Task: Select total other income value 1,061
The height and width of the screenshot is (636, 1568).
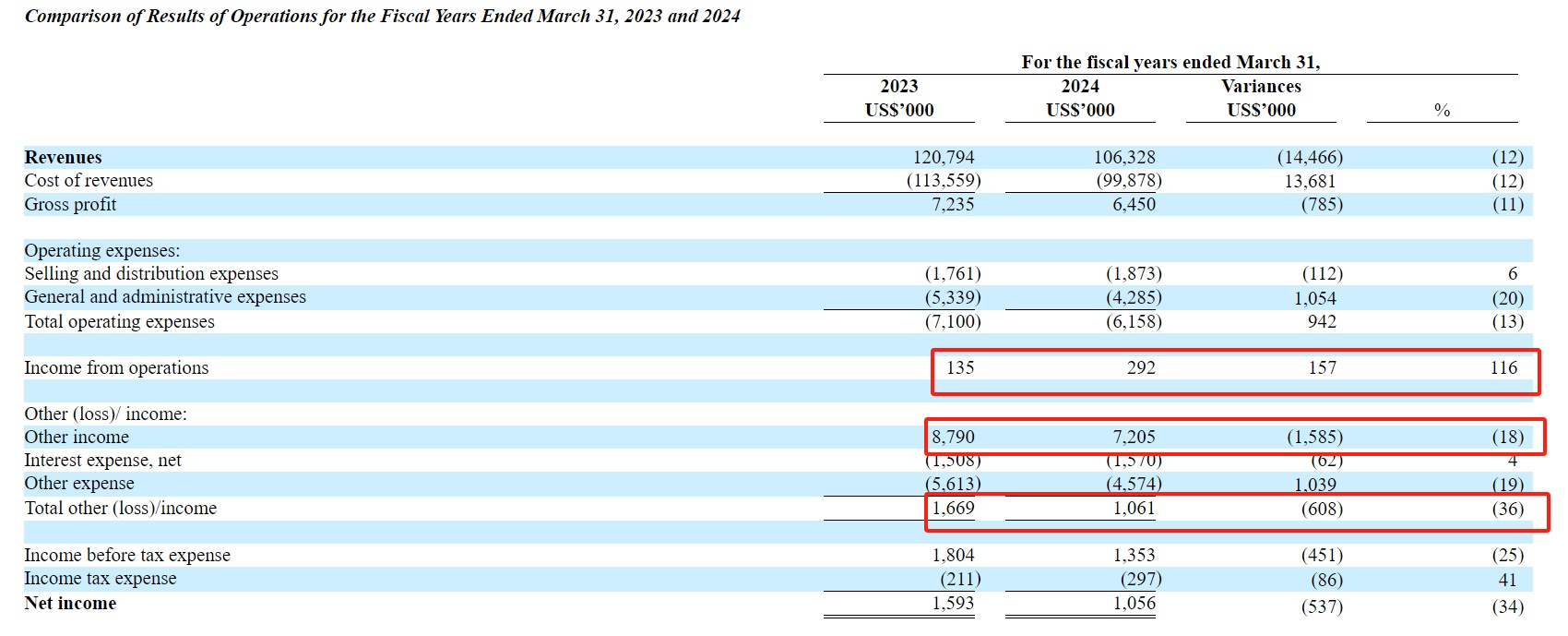Action: coord(1134,508)
